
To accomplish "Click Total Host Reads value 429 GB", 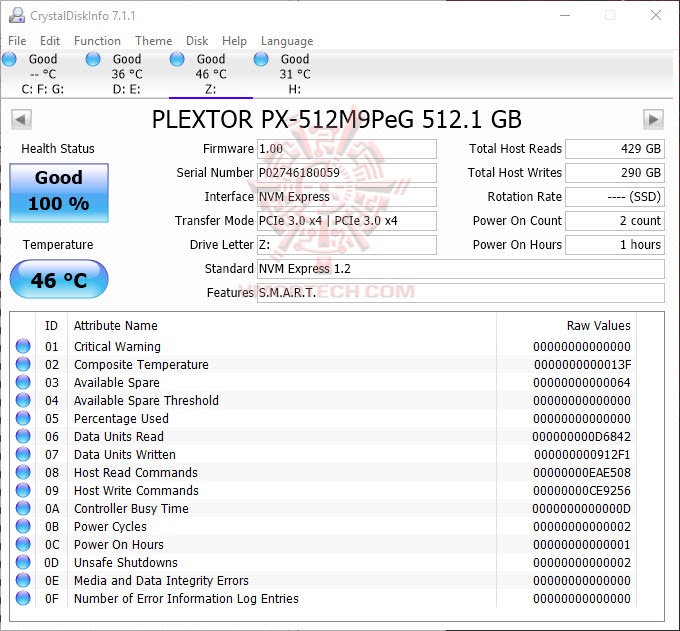I will 615,149.
